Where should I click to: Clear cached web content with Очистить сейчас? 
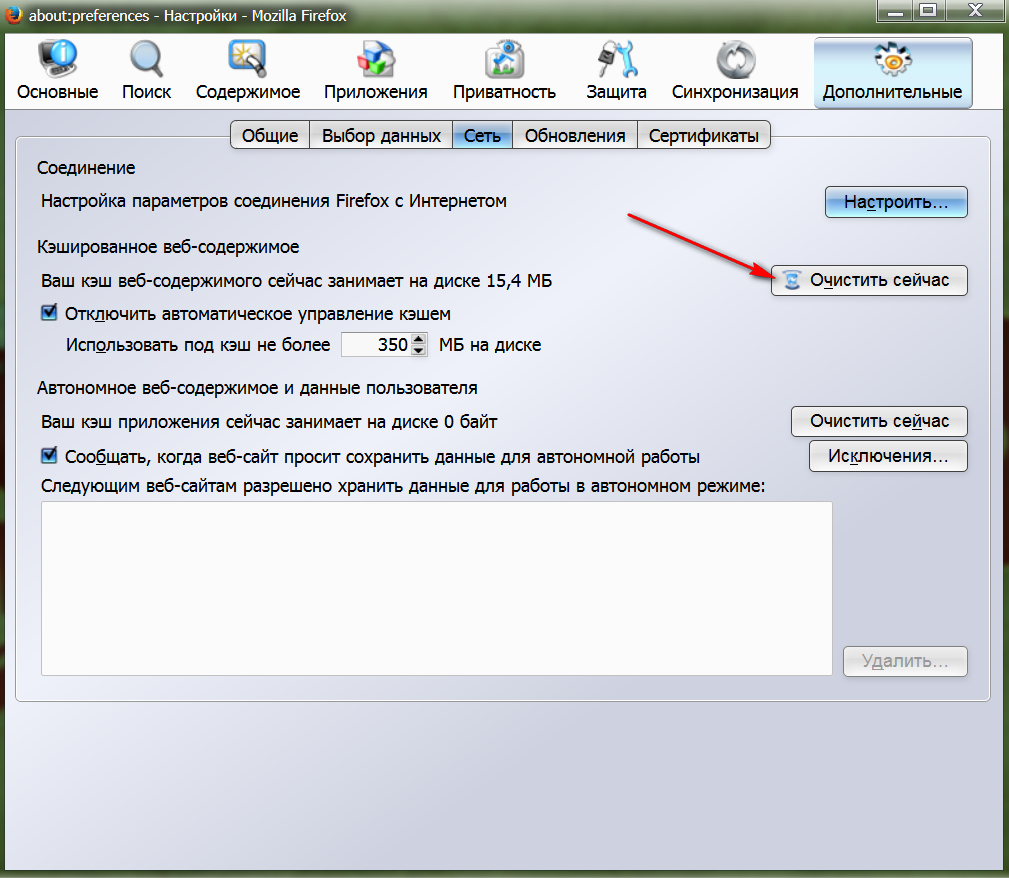[869, 280]
